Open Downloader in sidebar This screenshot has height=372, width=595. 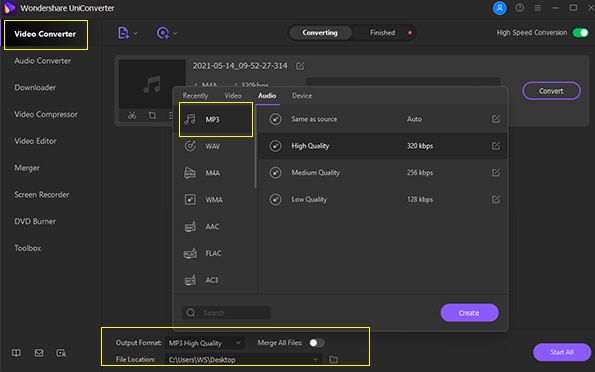coord(35,87)
